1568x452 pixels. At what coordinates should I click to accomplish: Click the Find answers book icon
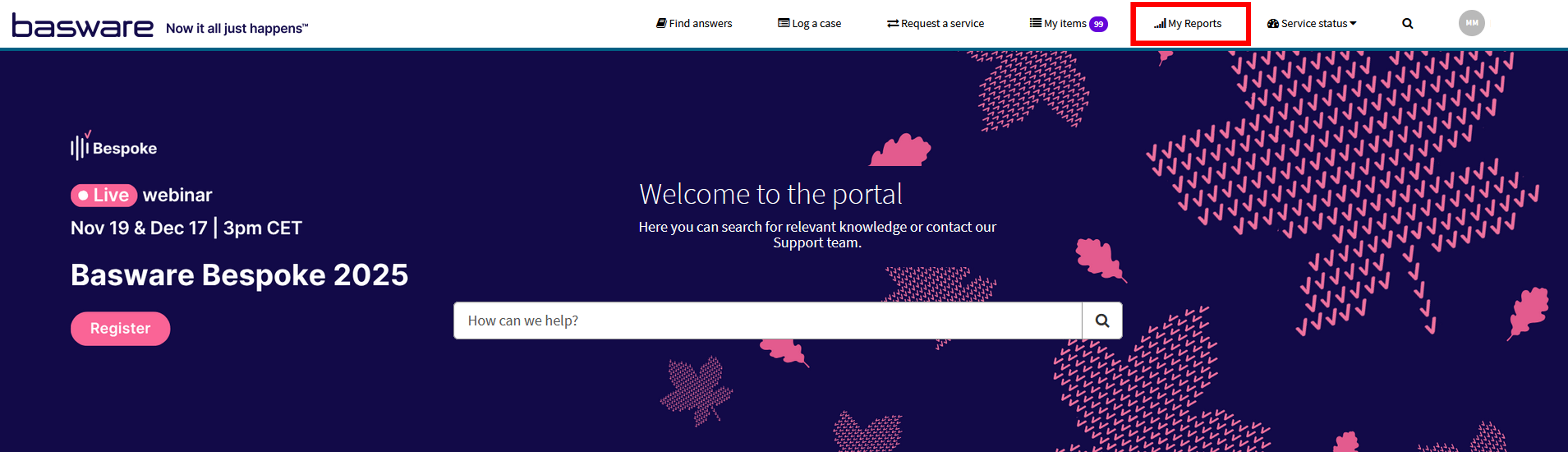point(661,23)
